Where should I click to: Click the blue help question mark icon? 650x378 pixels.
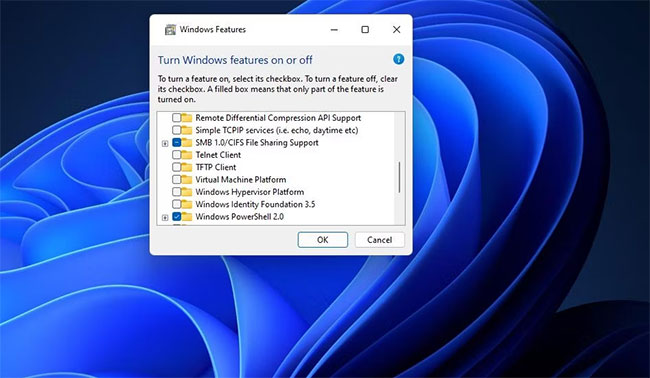tap(398, 59)
